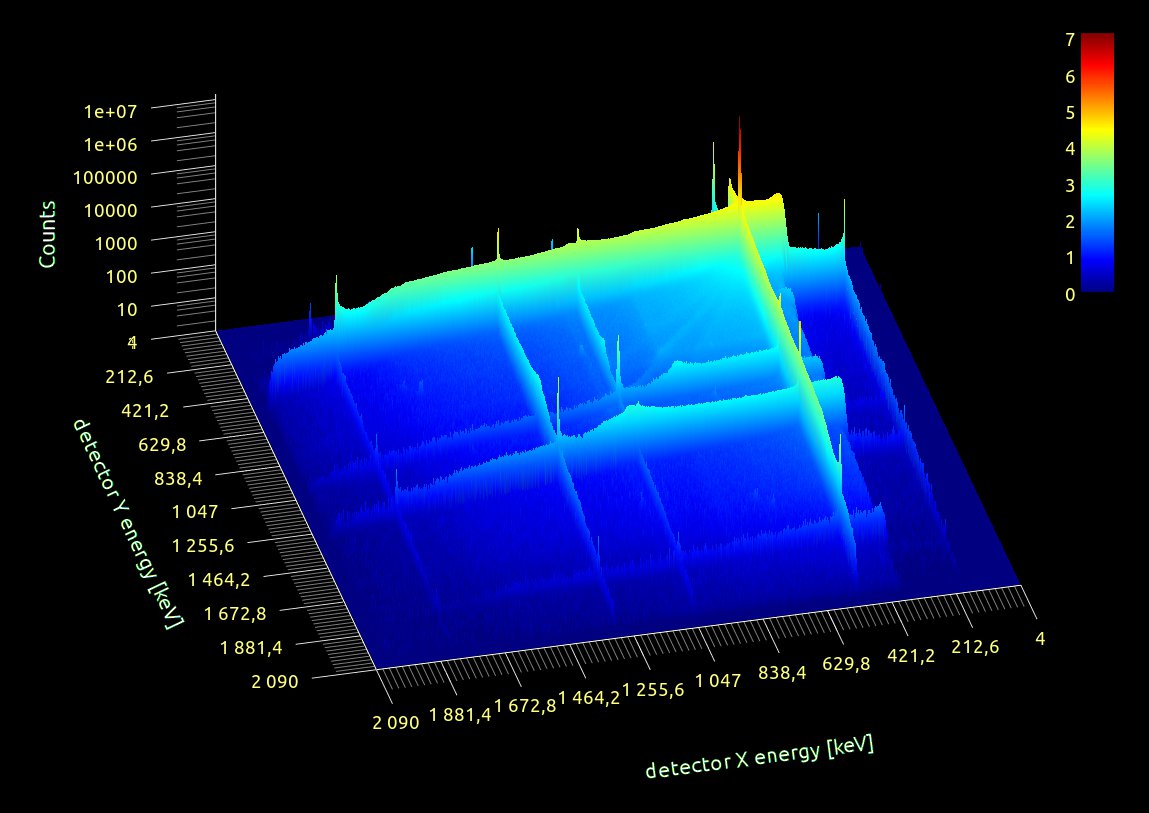Select the detector X energy axis title
Screen dimensions: 1149x813
coord(759,758)
